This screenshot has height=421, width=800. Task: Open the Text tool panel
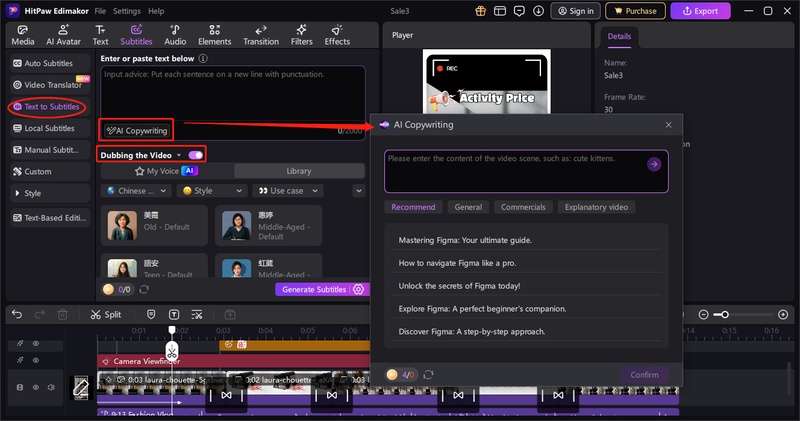tap(101, 35)
